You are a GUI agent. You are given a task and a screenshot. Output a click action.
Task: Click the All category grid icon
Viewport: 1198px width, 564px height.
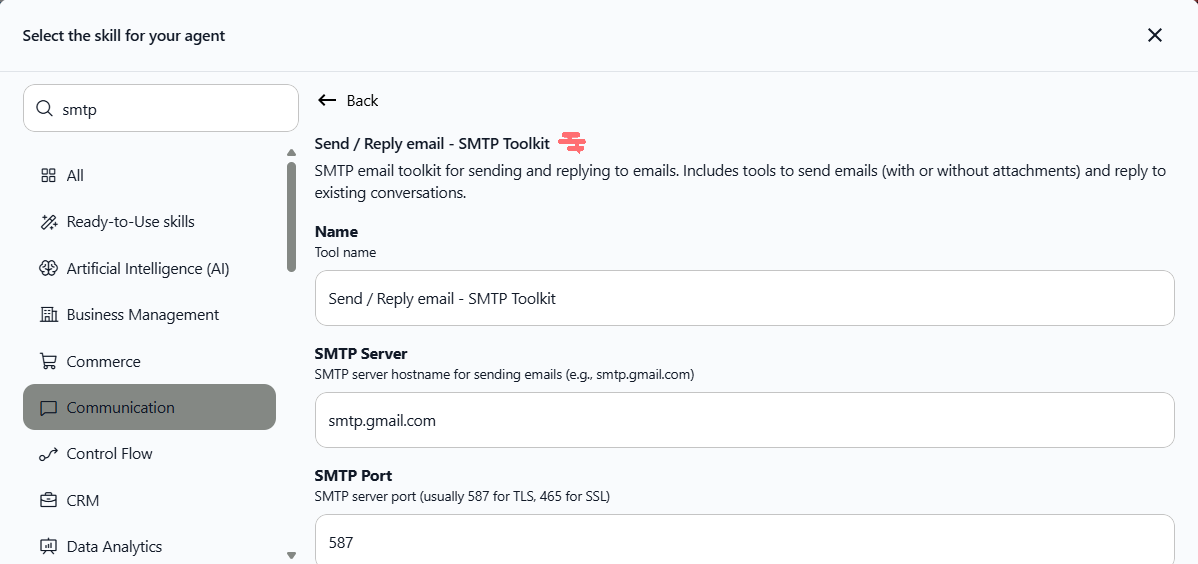click(x=48, y=176)
